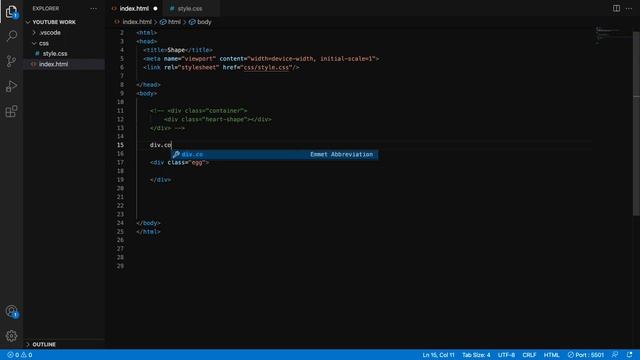Open the Run and Debug view icon

[x=11, y=86]
